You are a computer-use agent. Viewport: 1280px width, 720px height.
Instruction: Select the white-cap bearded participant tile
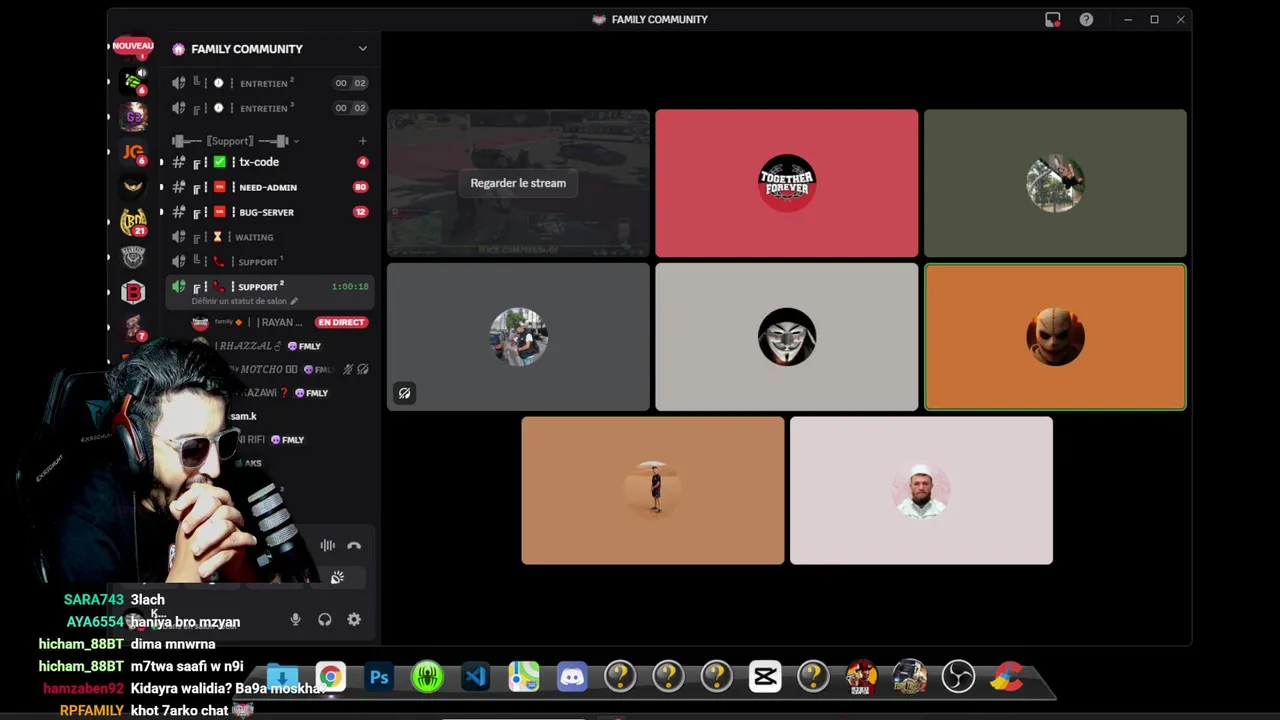(921, 491)
